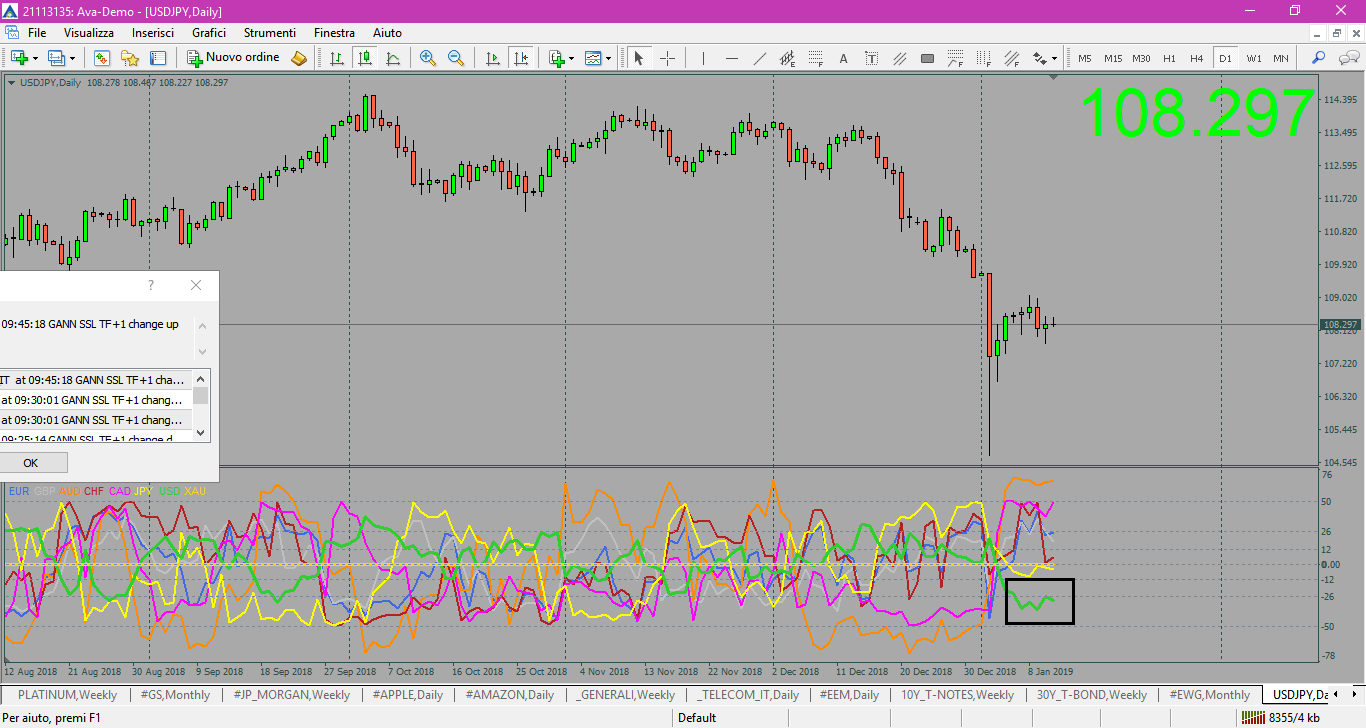Open the Grafici menu

(x=209, y=33)
